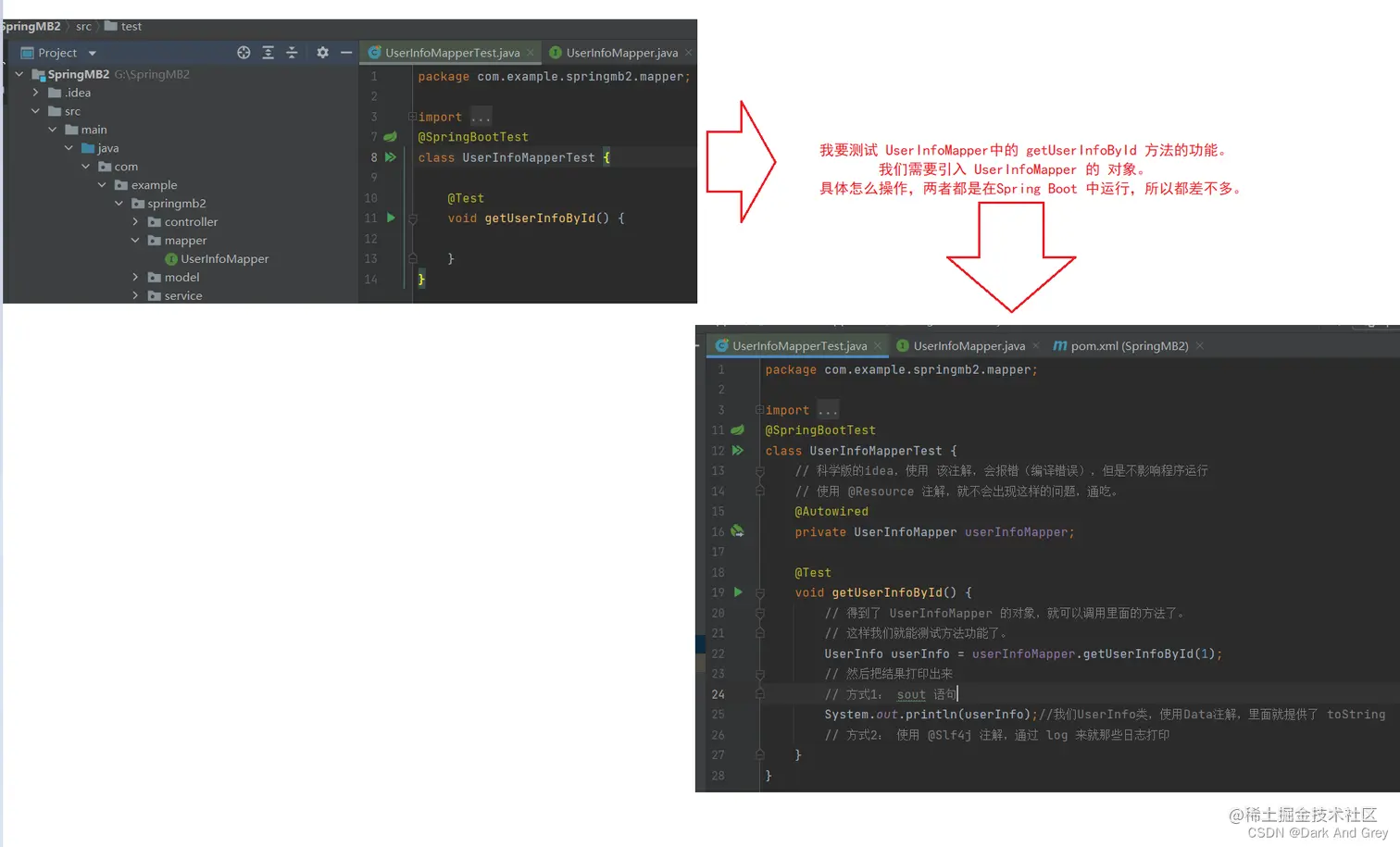Expand the folded import block line 3 upper editor

(x=412, y=117)
